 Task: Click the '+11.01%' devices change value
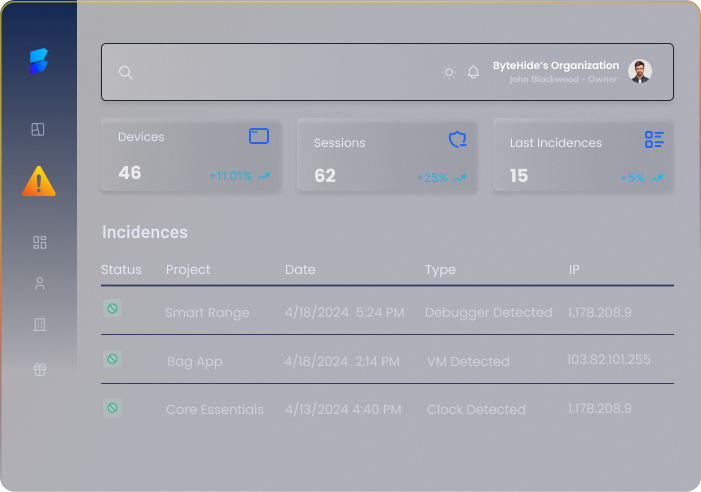tap(230, 176)
